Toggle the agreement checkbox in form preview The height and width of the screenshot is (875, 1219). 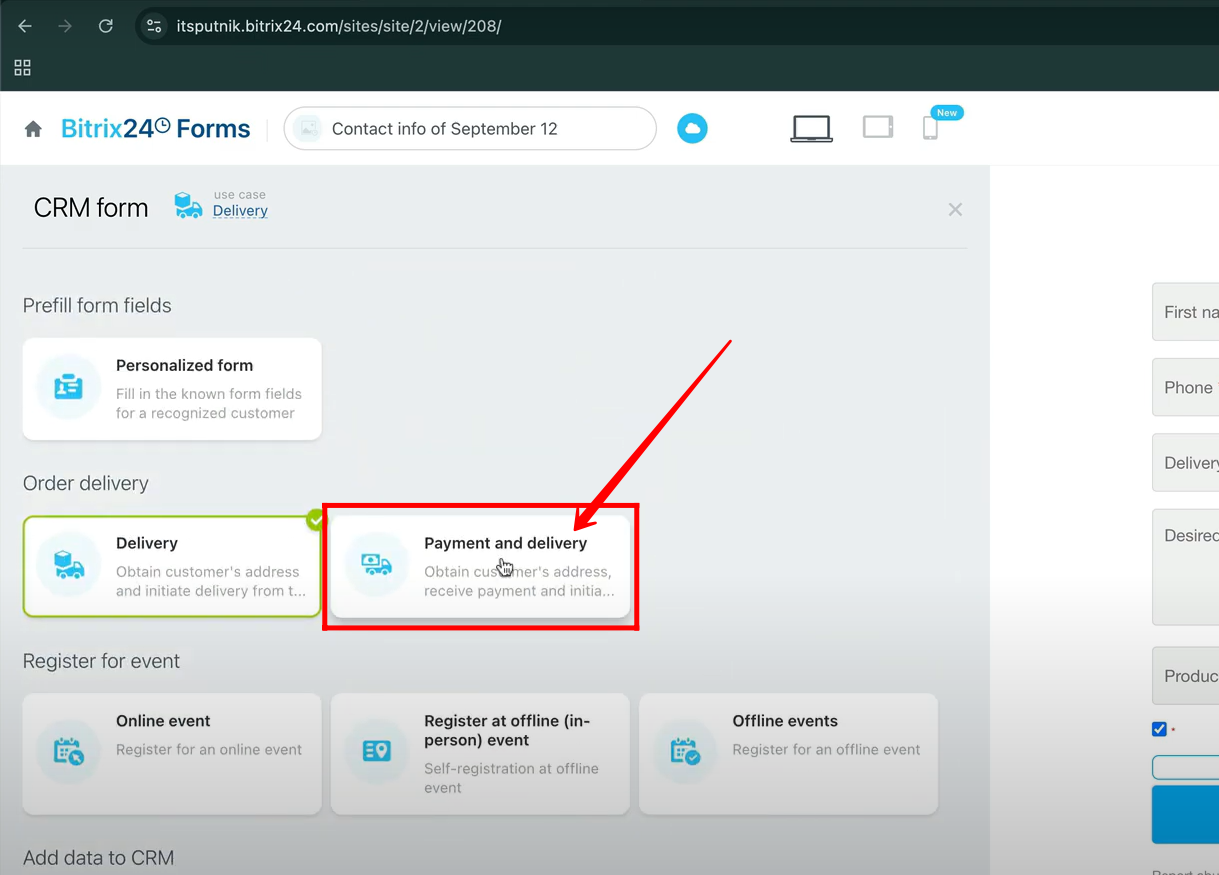coord(1159,729)
